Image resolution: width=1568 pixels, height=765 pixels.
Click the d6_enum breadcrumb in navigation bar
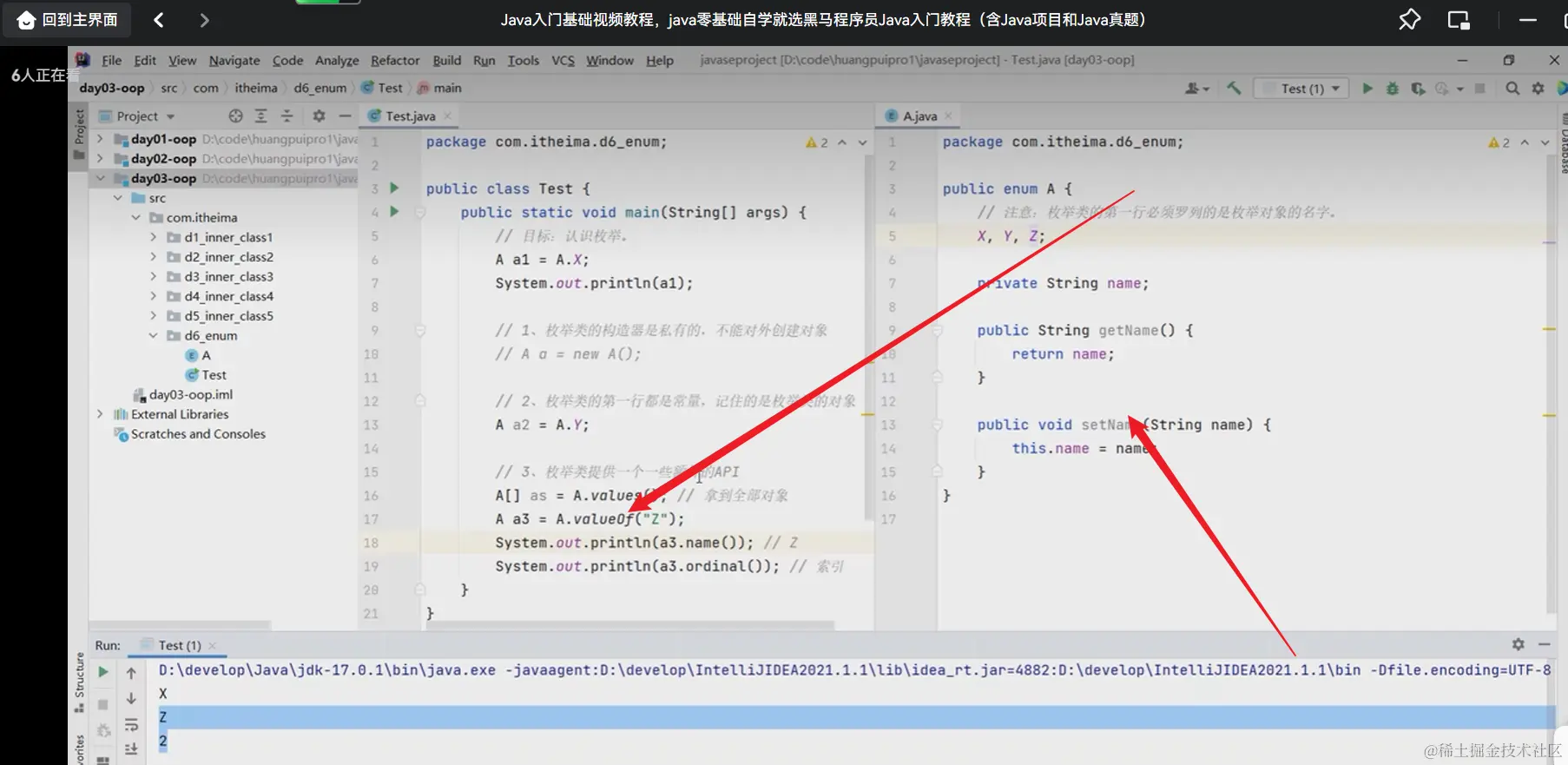tap(320, 88)
